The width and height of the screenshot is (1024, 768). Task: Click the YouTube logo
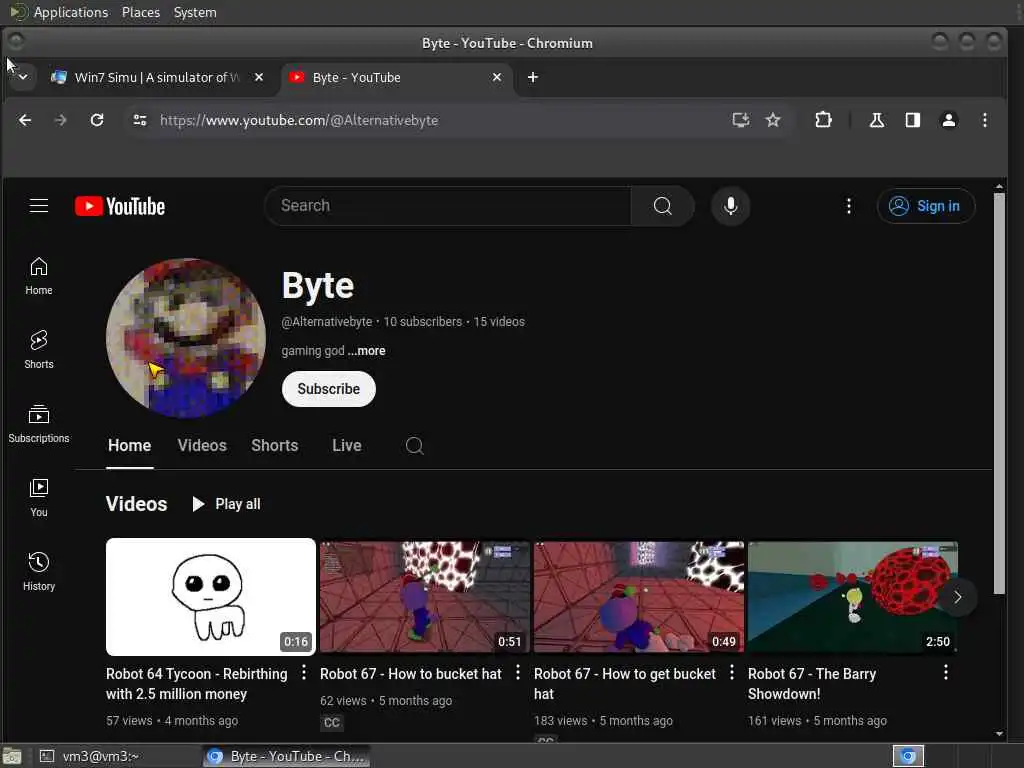pyautogui.click(x=120, y=206)
